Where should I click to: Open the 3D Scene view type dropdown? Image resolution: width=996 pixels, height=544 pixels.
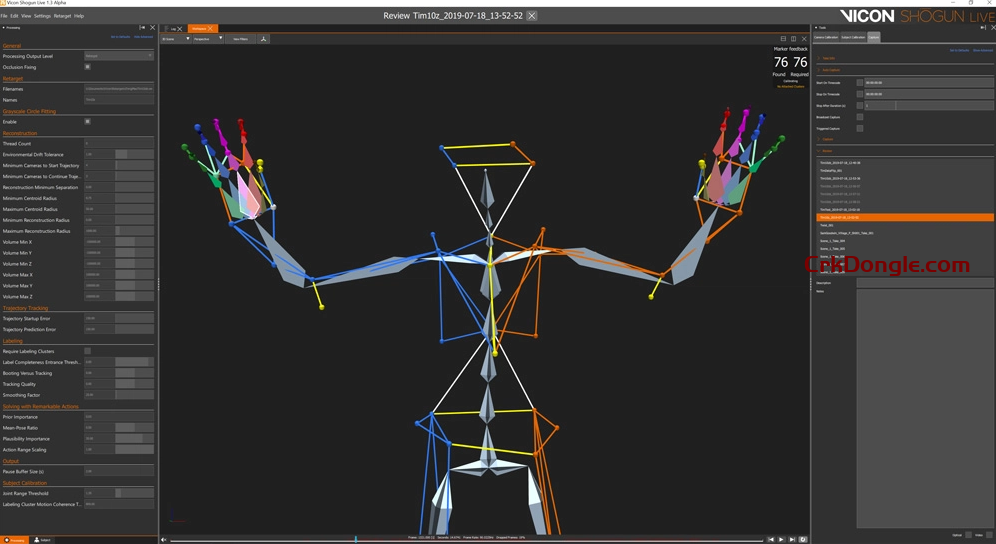(x=175, y=39)
